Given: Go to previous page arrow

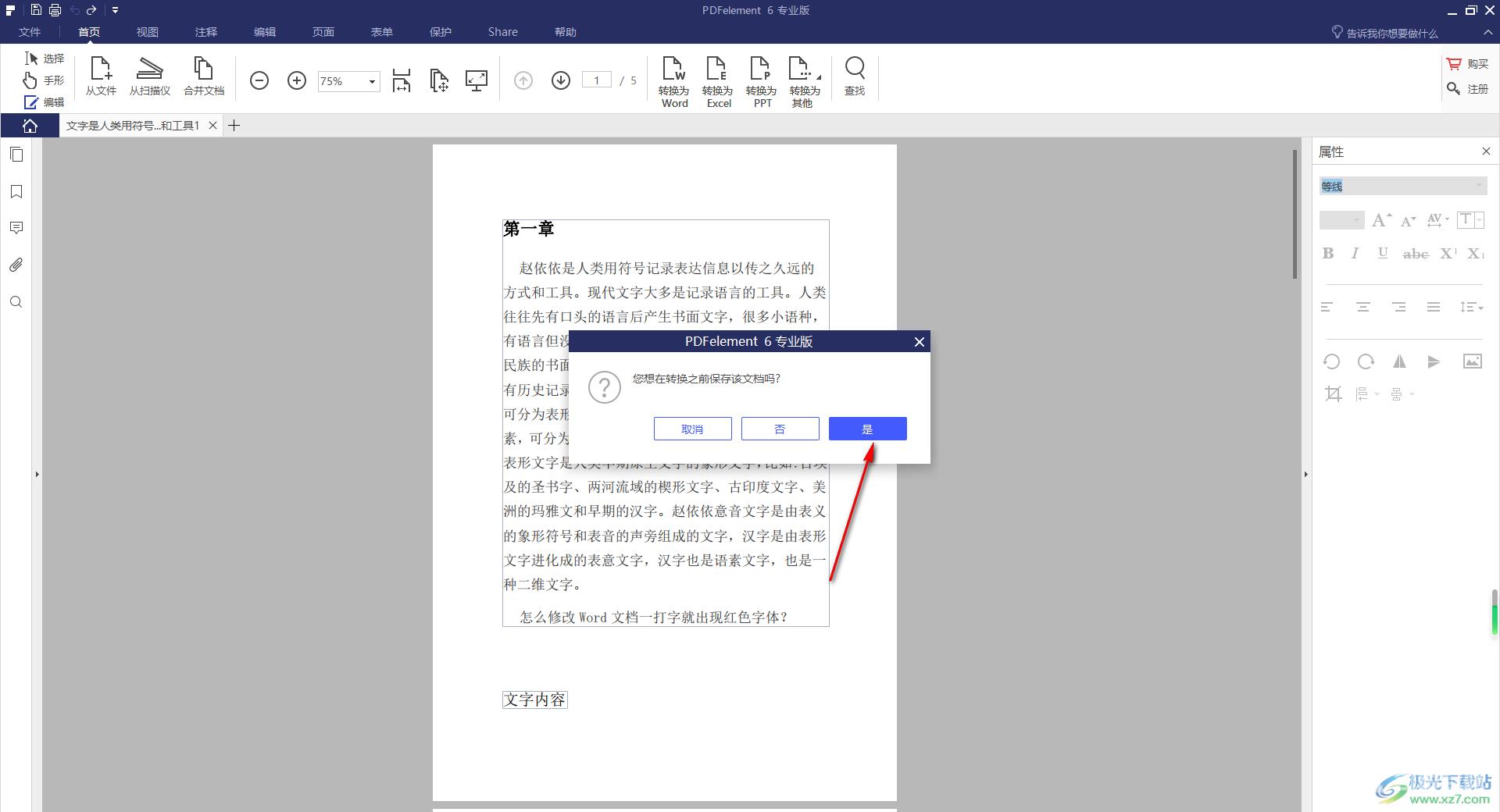Looking at the screenshot, I should pos(523,80).
